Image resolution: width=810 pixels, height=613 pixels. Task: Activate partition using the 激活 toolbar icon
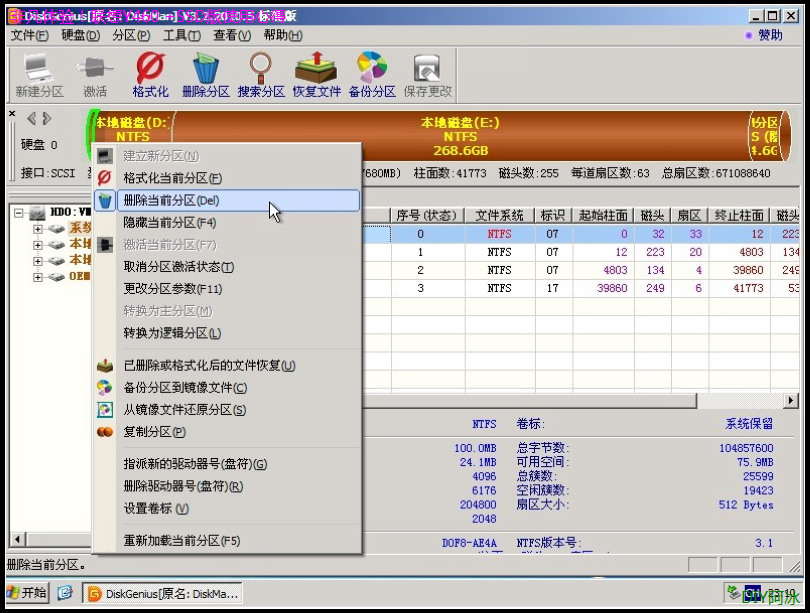pyautogui.click(x=92, y=75)
